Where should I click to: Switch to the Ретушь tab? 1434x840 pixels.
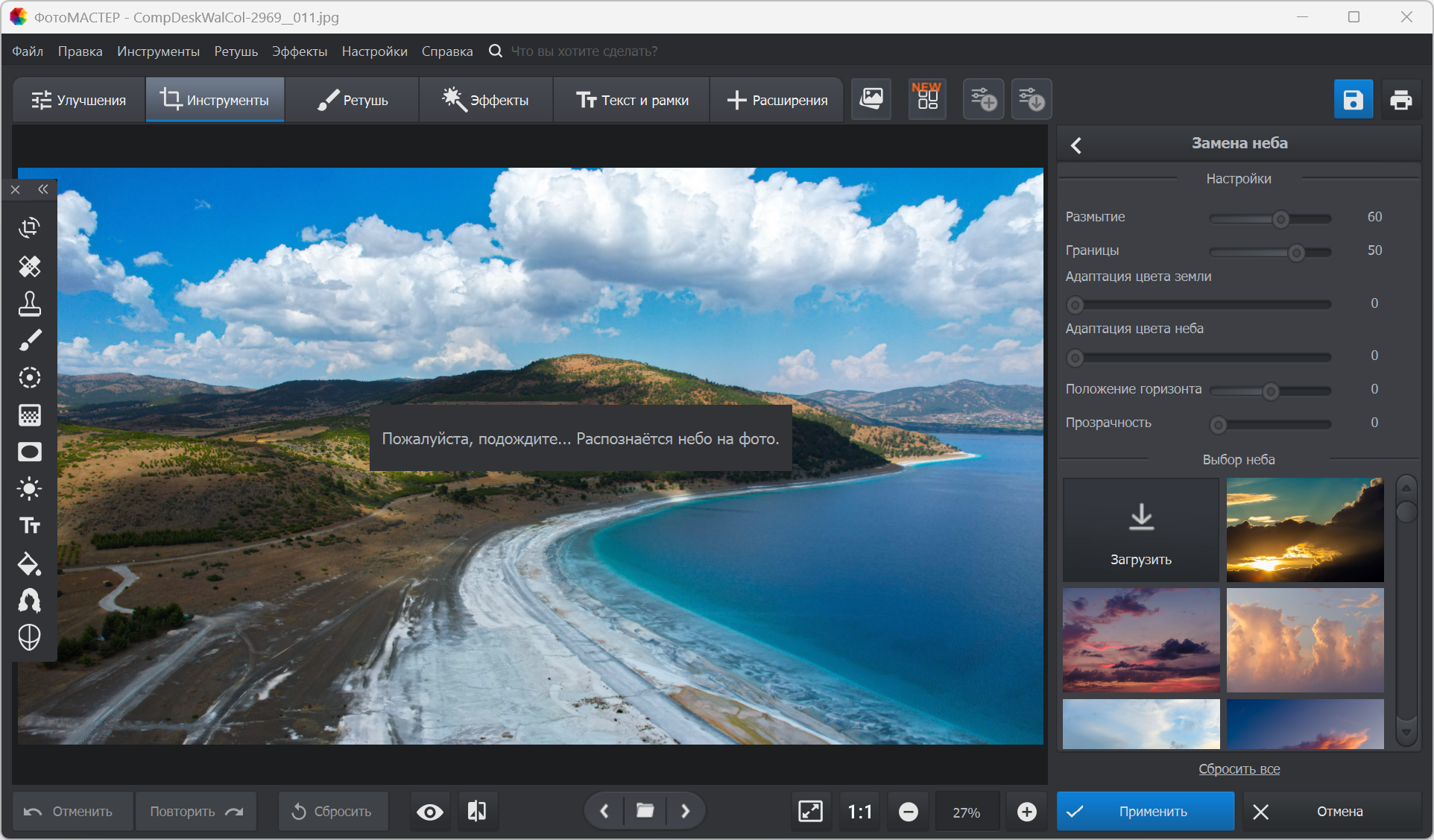coord(353,100)
